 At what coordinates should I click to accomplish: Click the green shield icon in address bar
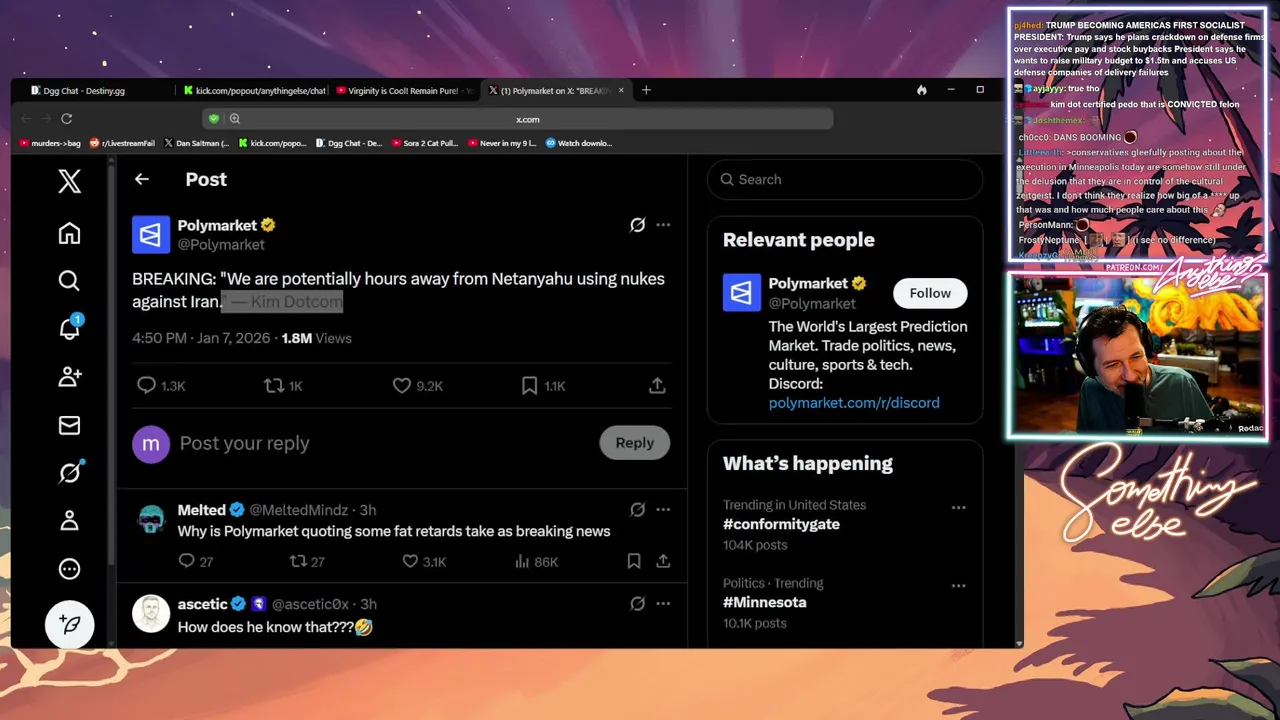[214, 119]
